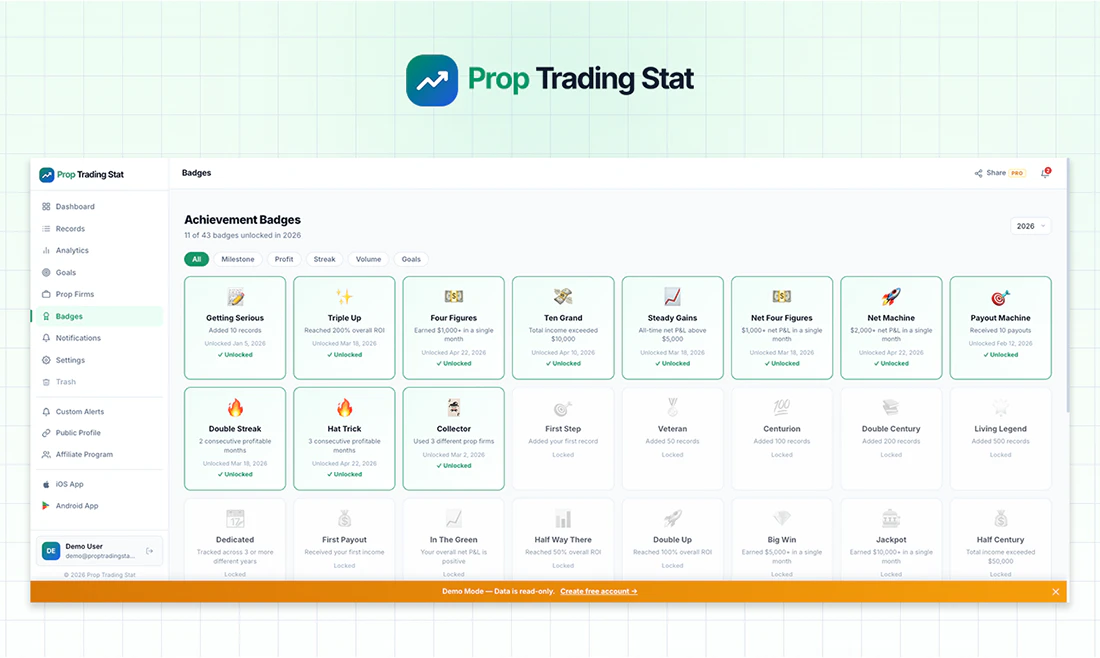Image resolution: width=1100 pixels, height=658 pixels.
Task: Open the Goals sidebar item
Action: pos(98,272)
